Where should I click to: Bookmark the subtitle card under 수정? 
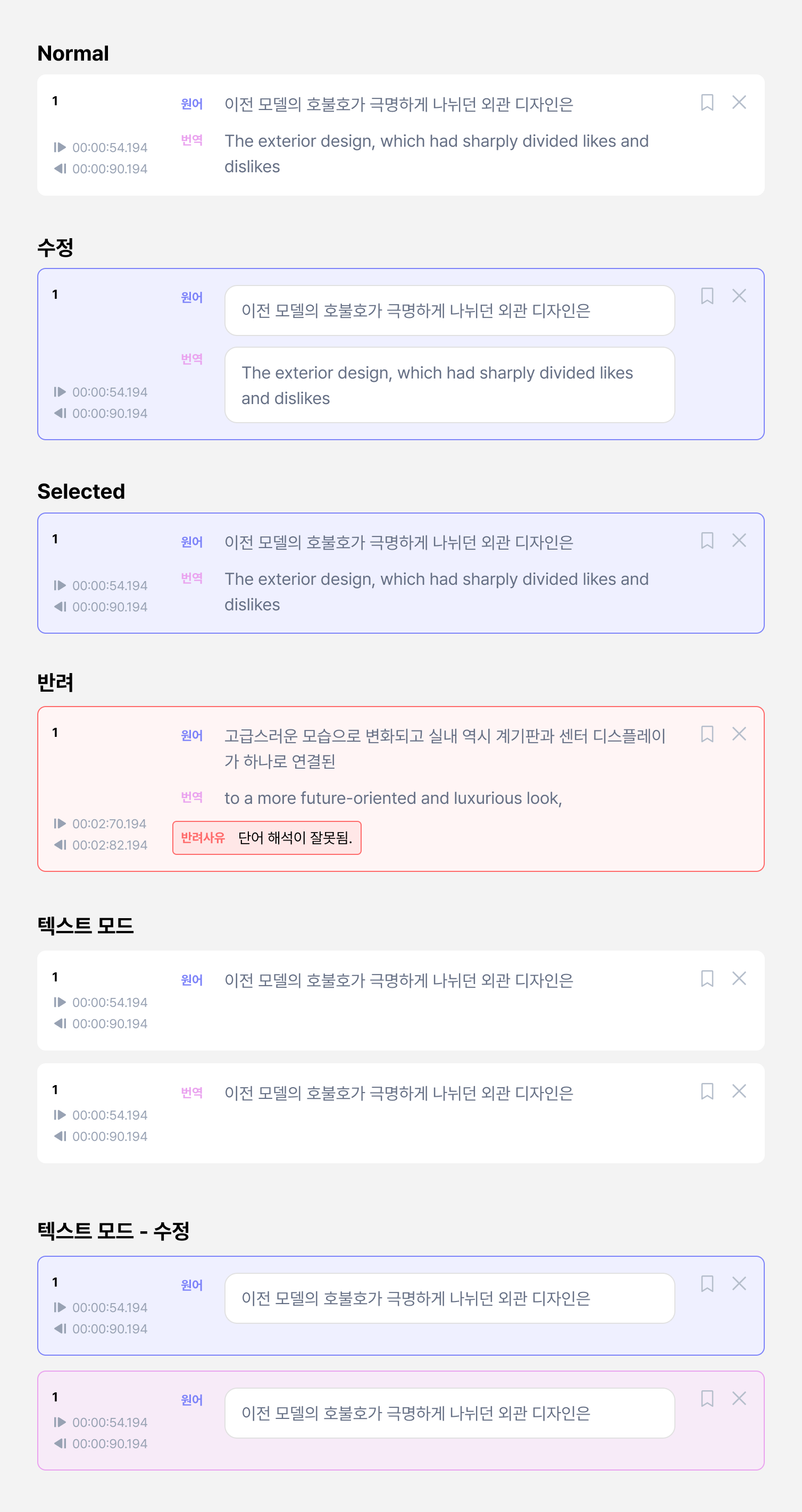point(707,296)
